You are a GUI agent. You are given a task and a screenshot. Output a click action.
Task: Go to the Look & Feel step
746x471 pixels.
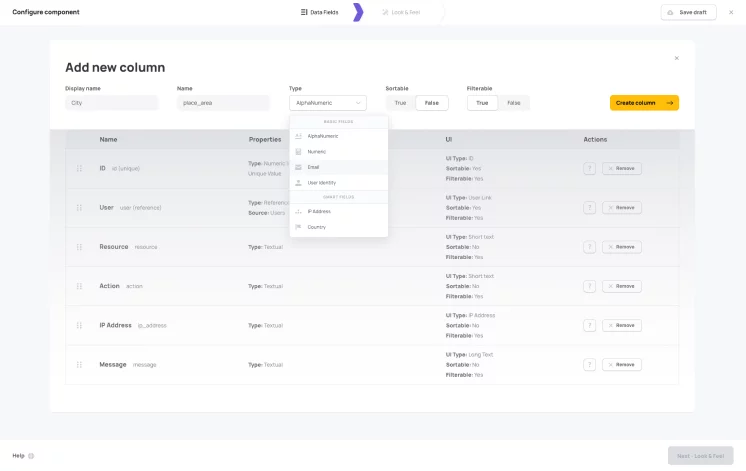pos(400,12)
